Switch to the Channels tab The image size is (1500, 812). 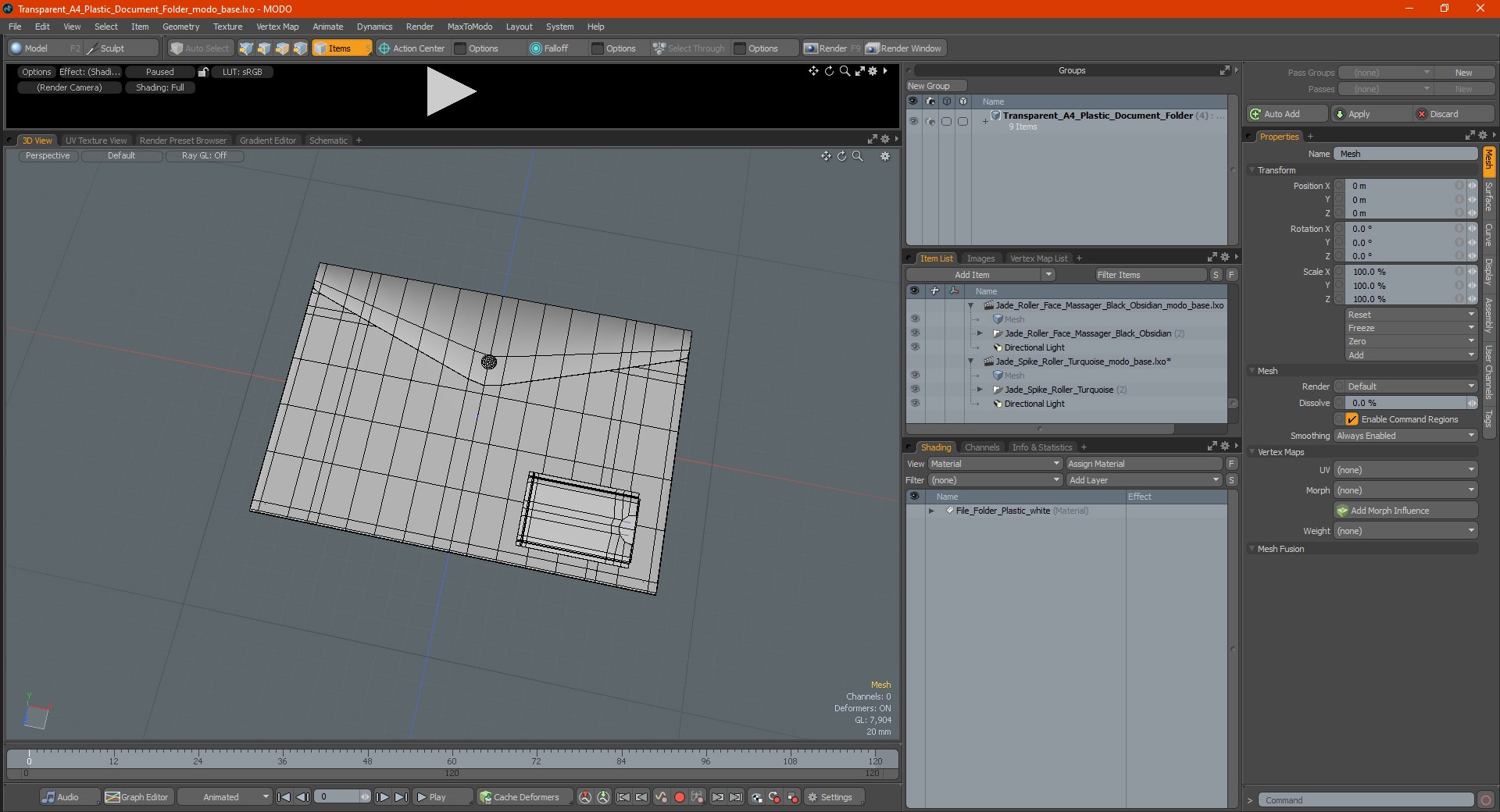(981, 447)
